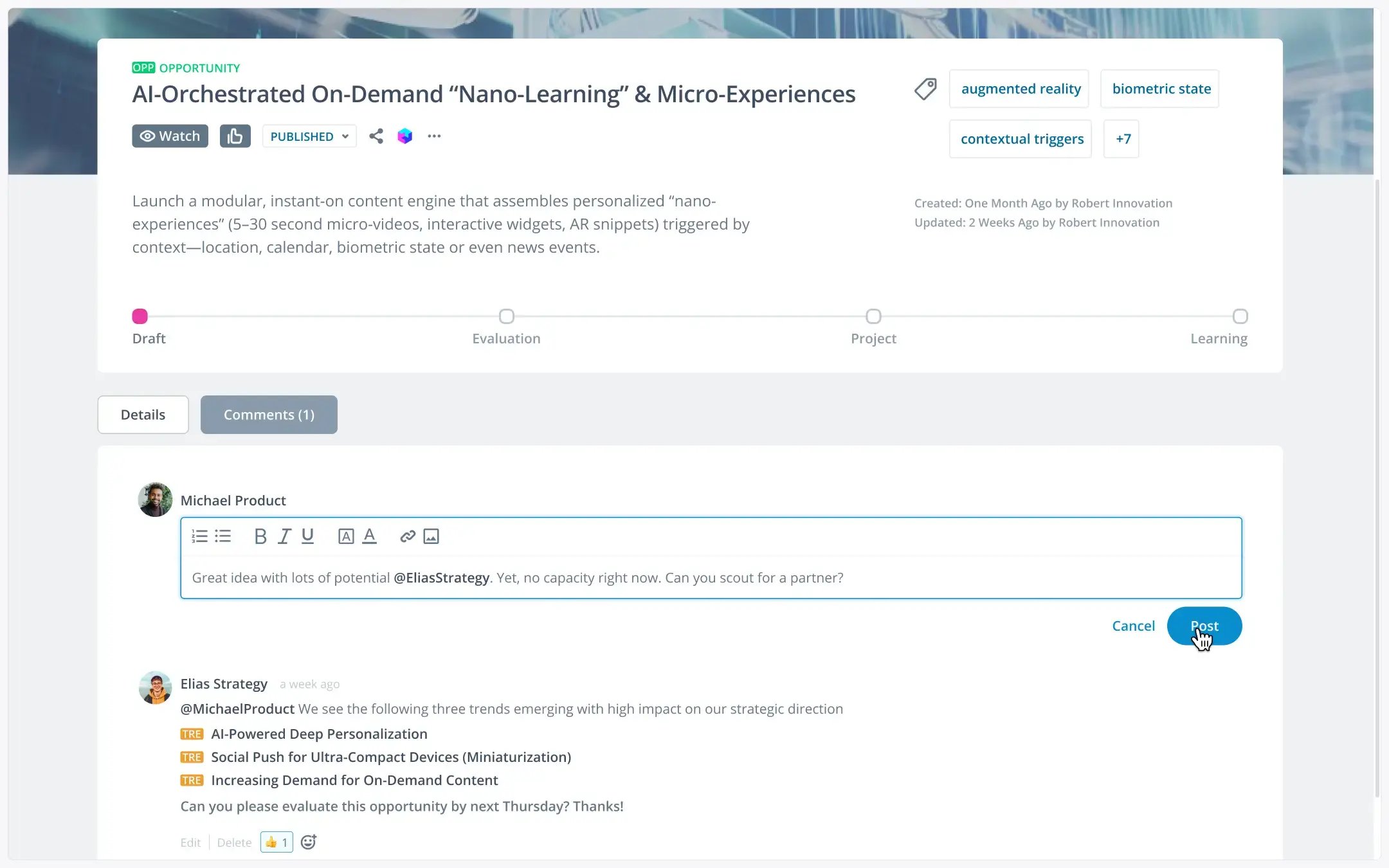
Task: Click the colorful cube icon
Action: point(404,136)
